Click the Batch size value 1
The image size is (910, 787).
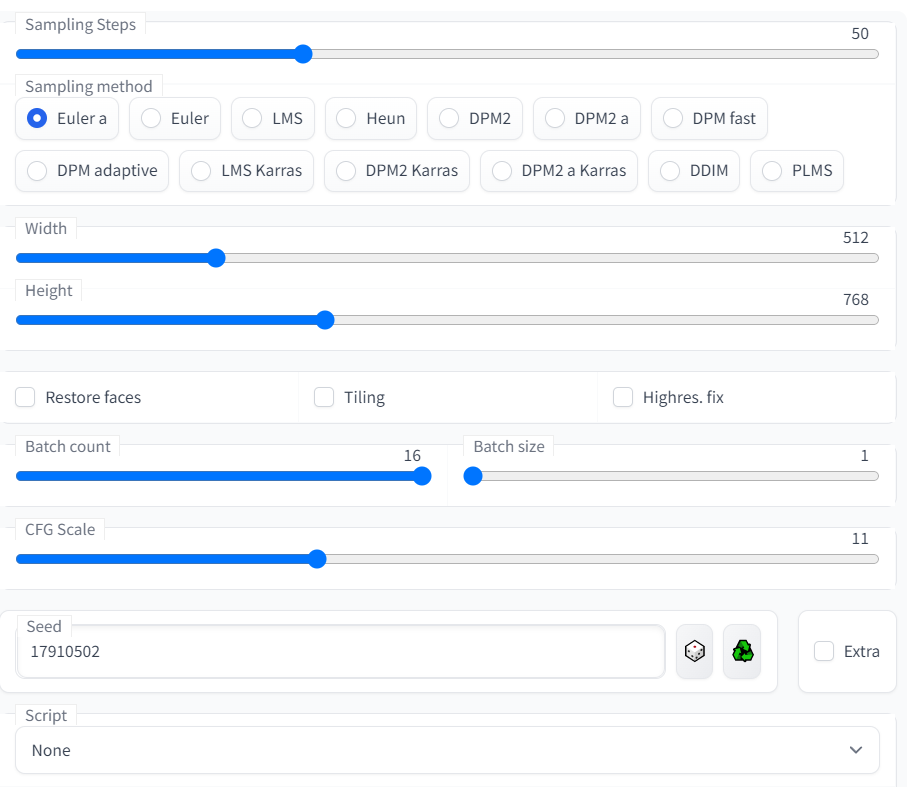tap(864, 456)
